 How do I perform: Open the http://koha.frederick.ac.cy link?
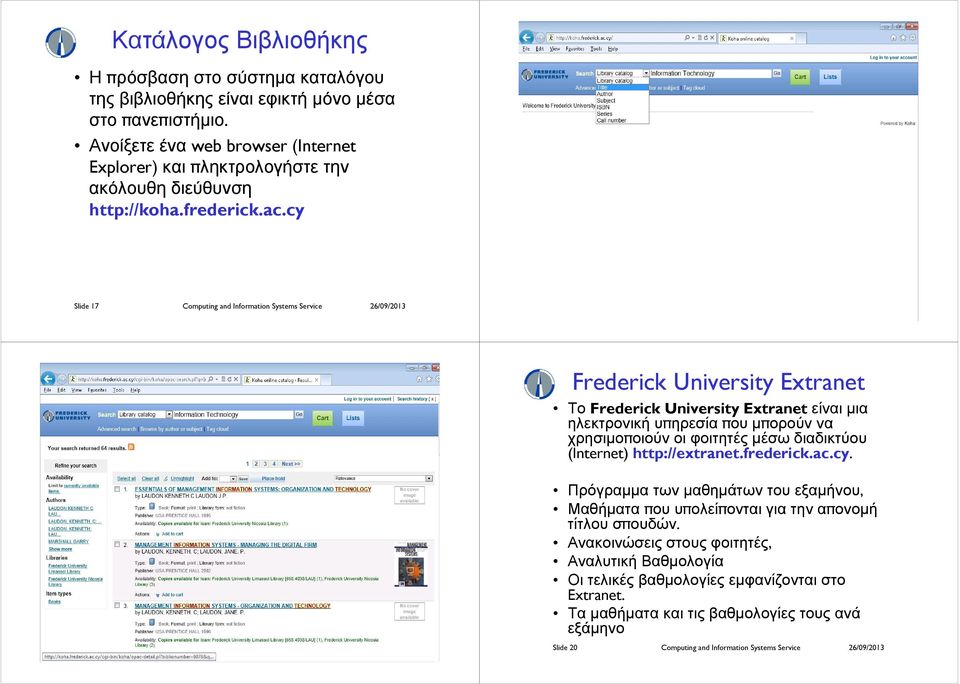pyautogui.click(x=197, y=210)
